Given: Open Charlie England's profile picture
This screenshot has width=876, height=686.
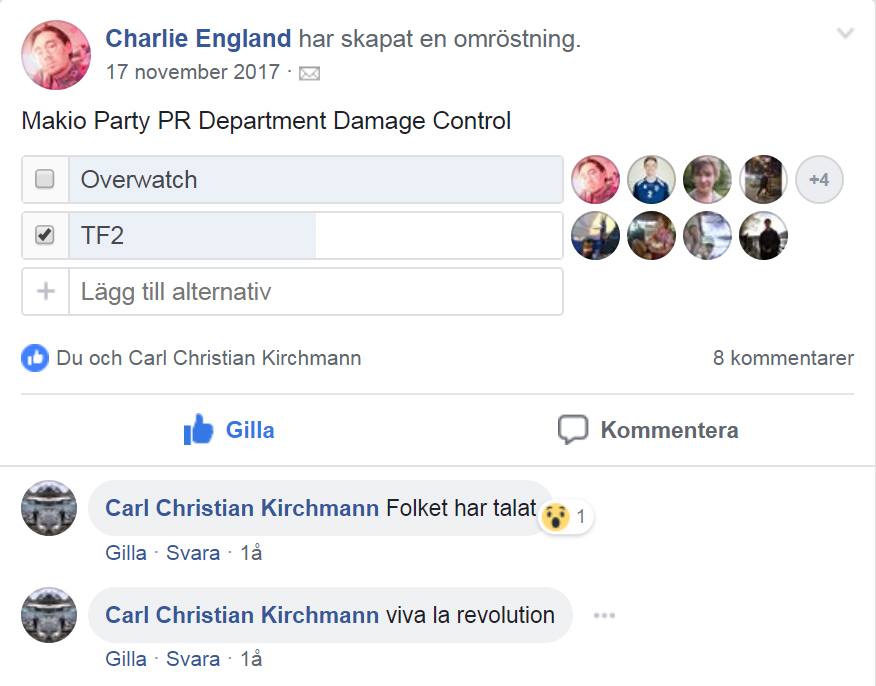Looking at the screenshot, I should 56,55.
